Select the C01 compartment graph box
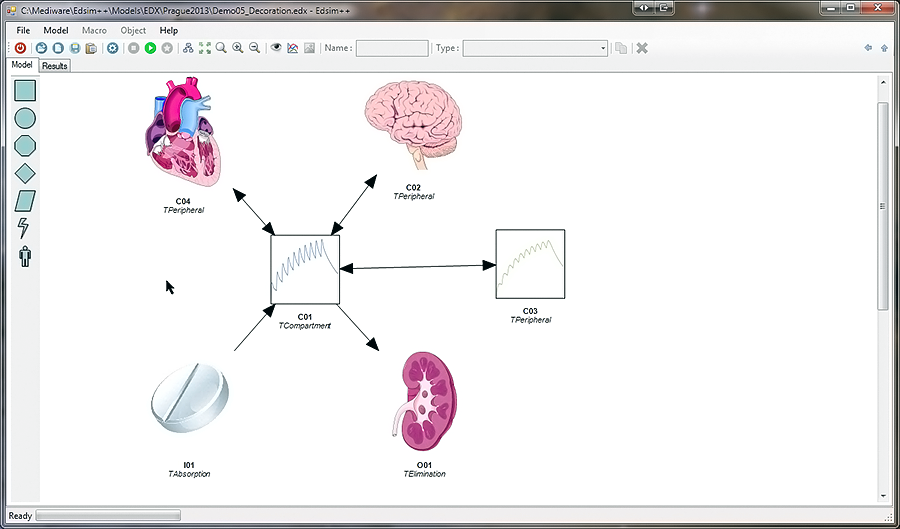The image size is (900, 529). pyautogui.click(x=305, y=270)
